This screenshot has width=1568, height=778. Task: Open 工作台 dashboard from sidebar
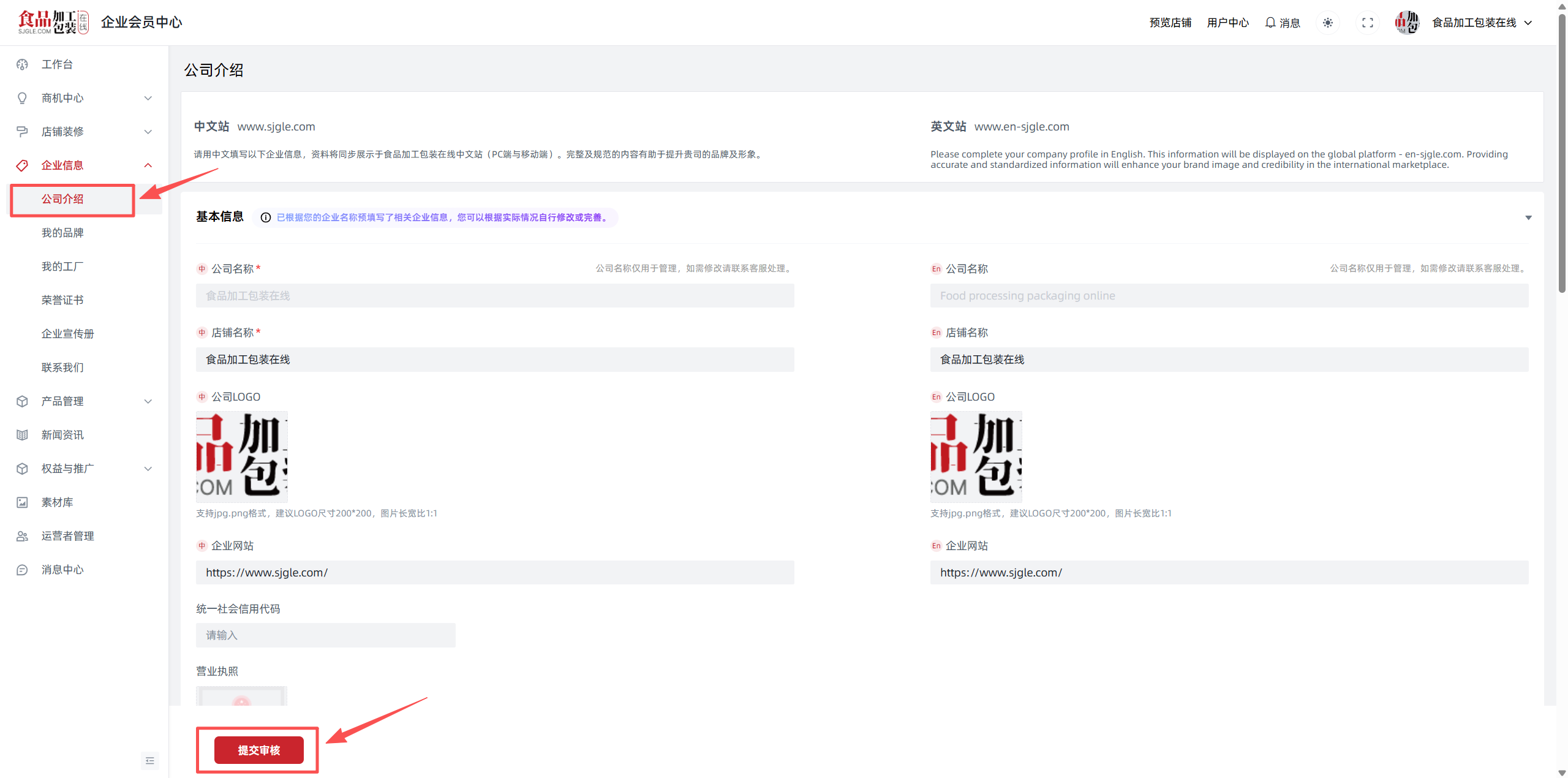click(x=57, y=64)
